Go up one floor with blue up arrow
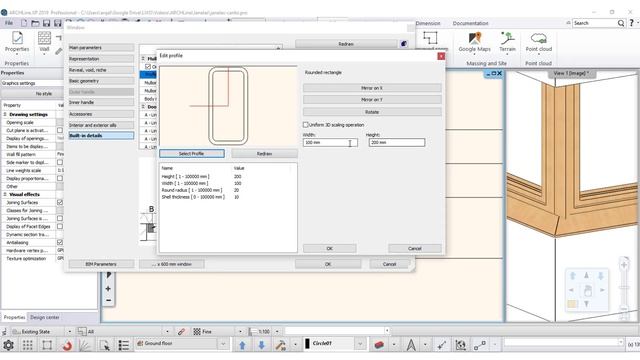The height and width of the screenshot is (360, 640). coord(242,345)
